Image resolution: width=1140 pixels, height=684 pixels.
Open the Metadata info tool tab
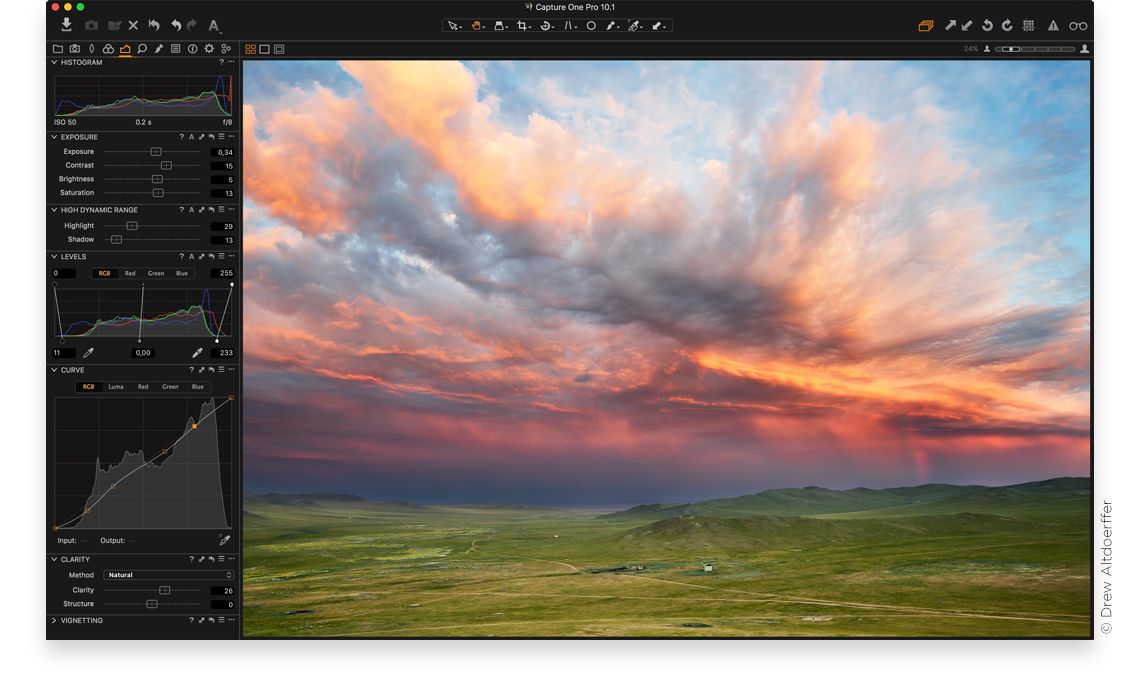[193, 49]
